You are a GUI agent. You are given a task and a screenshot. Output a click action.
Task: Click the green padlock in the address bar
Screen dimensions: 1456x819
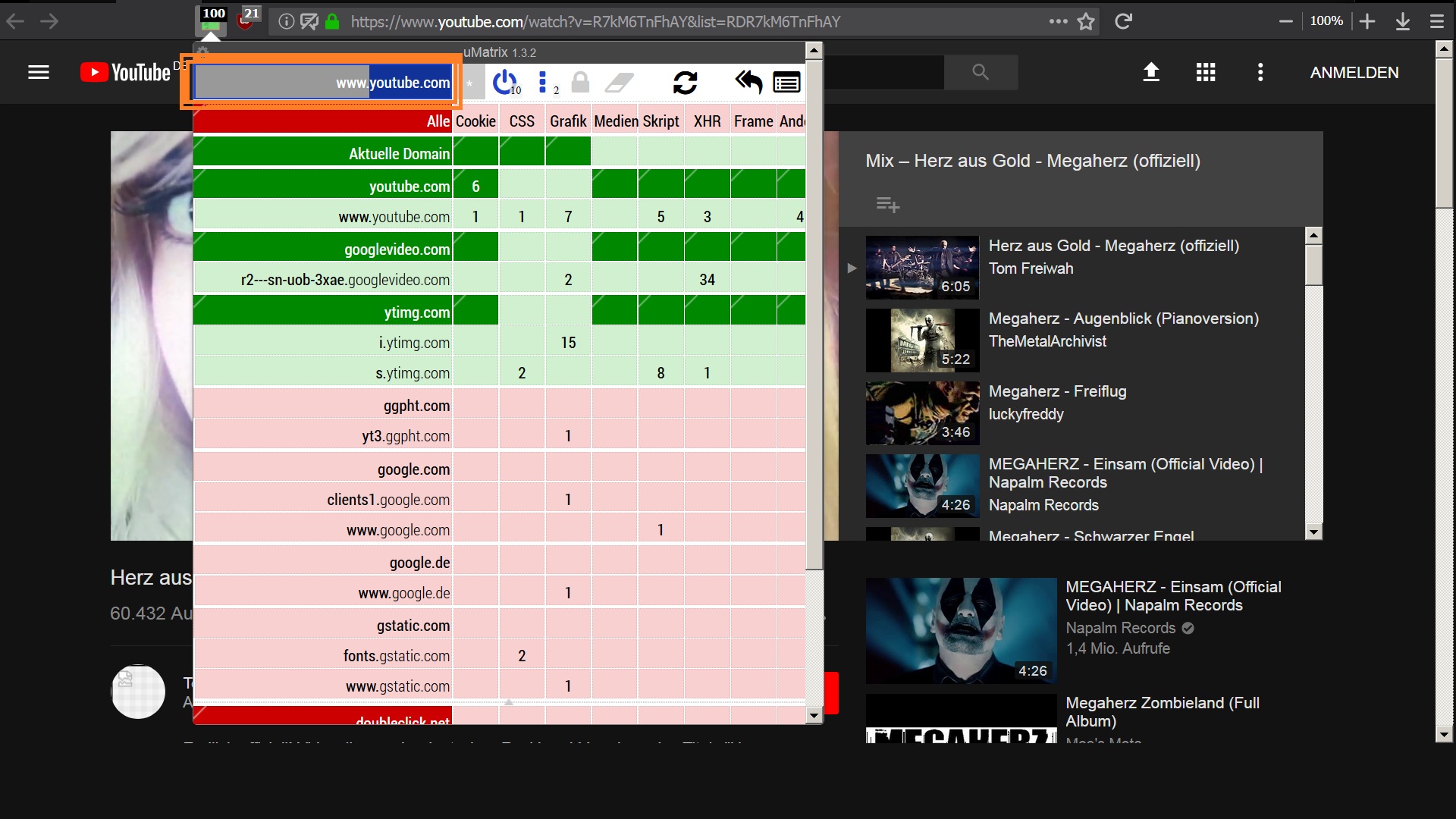click(x=332, y=21)
